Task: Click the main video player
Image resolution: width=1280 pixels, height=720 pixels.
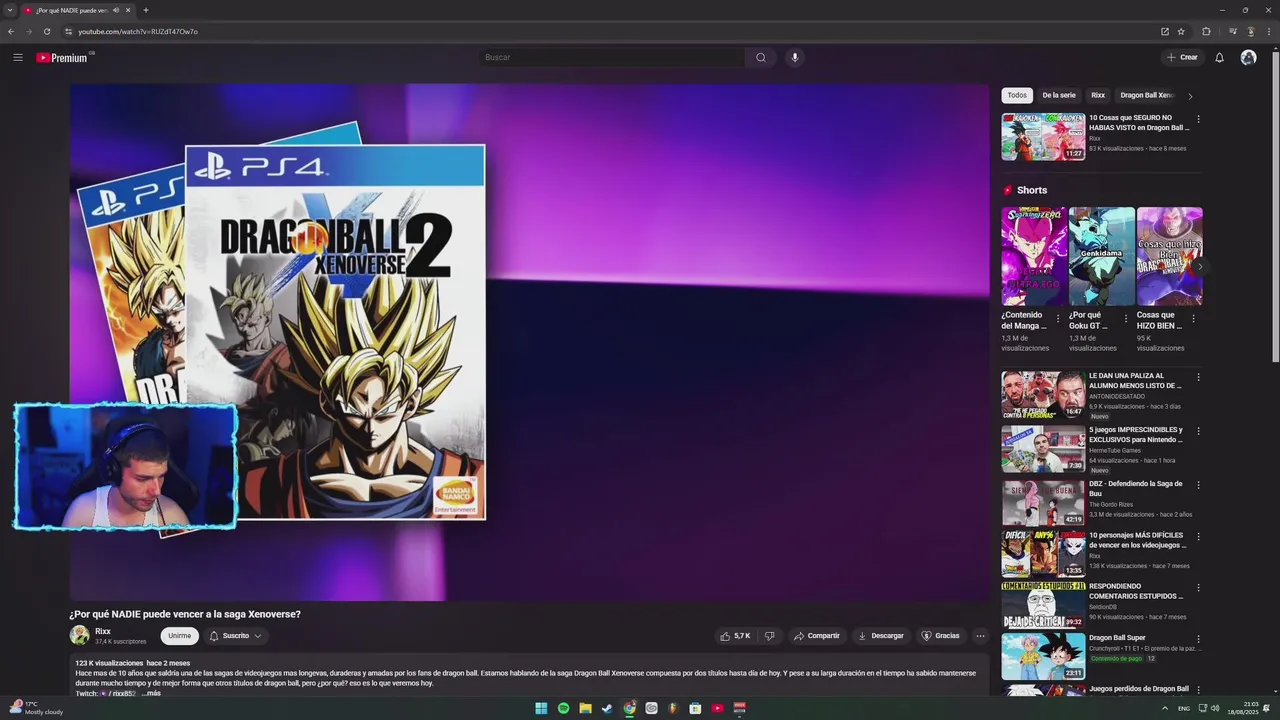Action: pyautogui.click(x=529, y=342)
